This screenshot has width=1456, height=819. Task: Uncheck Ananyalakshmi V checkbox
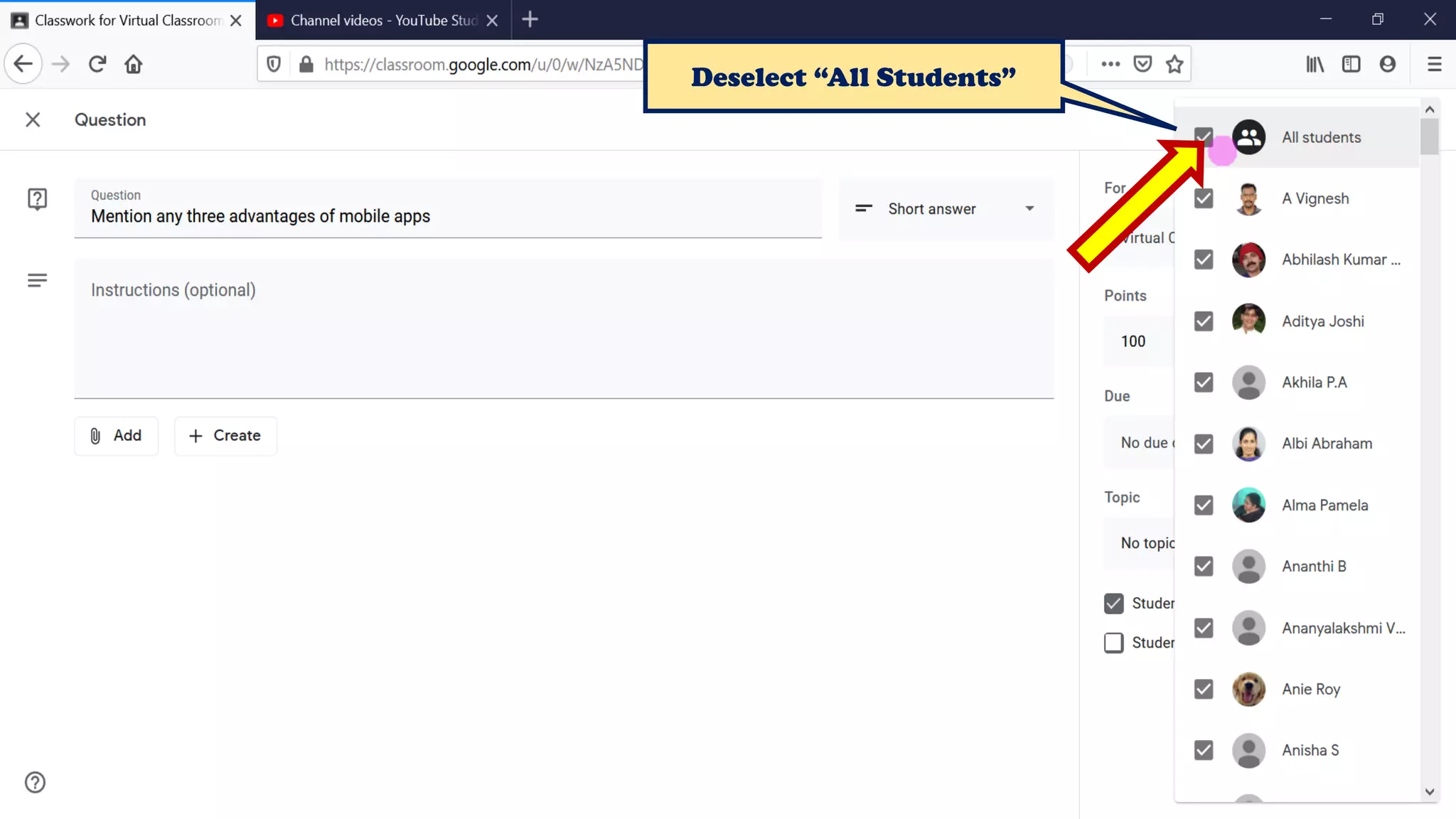click(x=1204, y=628)
